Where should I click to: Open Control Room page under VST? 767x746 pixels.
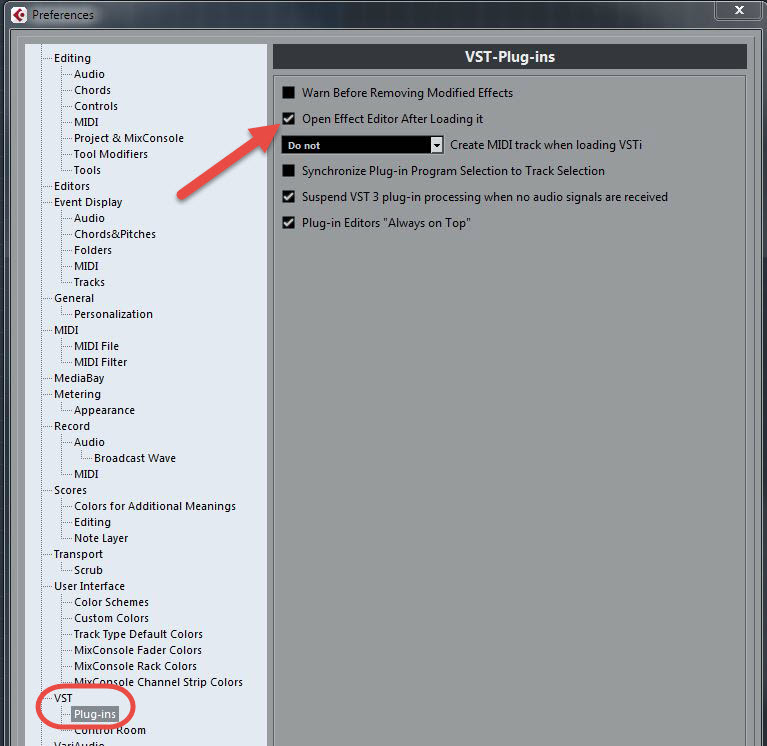[x=110, y=730]
